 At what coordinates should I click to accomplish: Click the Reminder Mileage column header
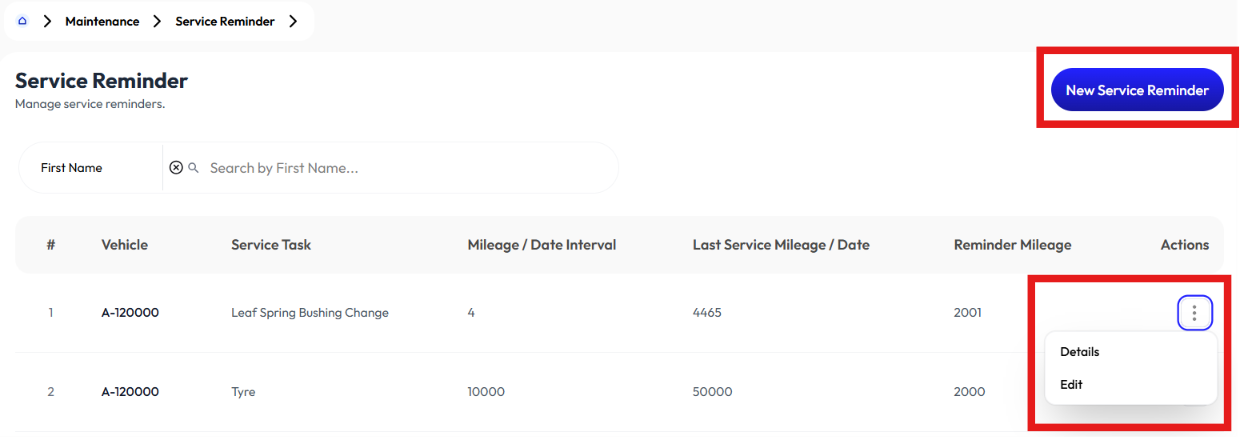[x=1013, y=245]
